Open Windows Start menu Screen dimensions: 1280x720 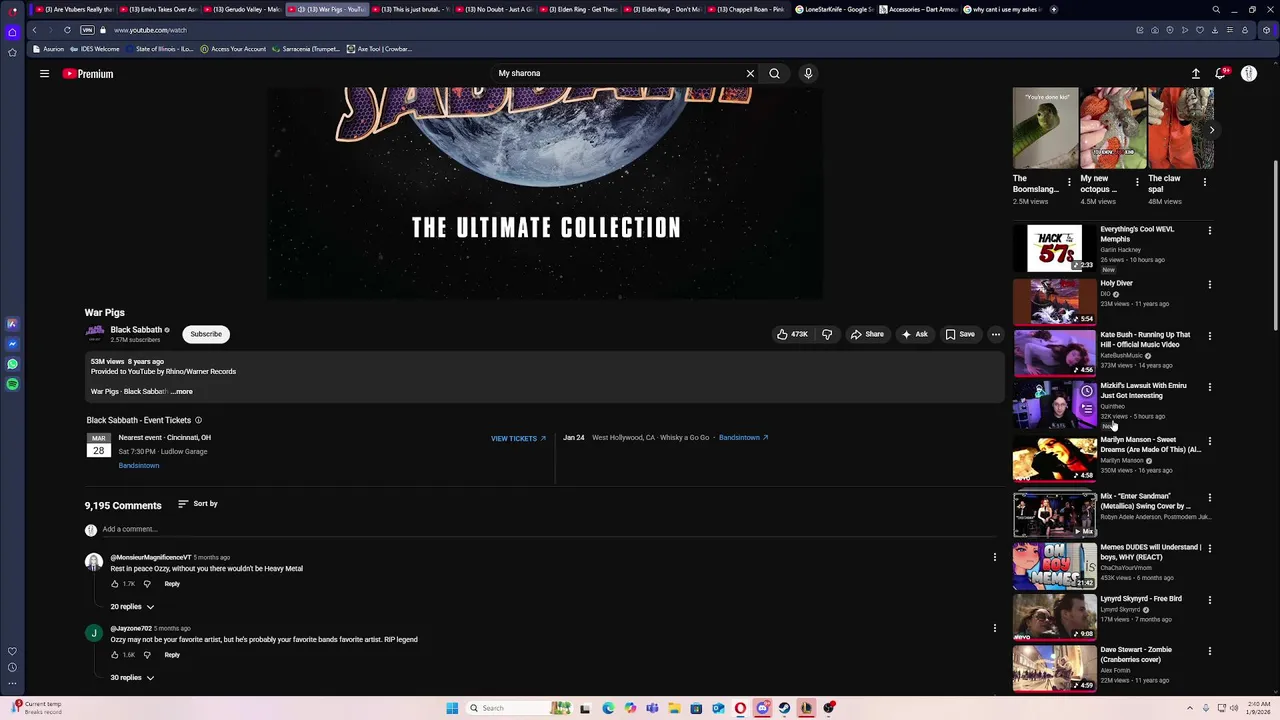point(452,708)
